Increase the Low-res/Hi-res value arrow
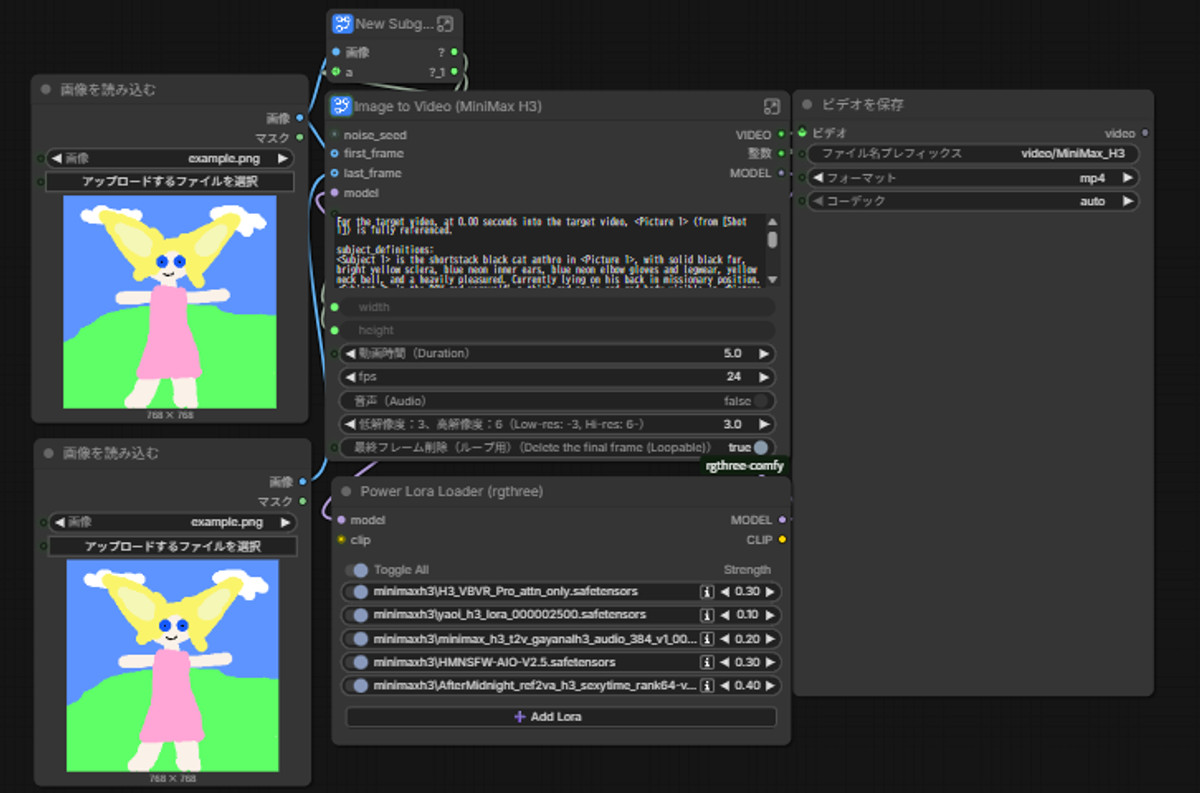The image size is (1200, 793). 764,425
